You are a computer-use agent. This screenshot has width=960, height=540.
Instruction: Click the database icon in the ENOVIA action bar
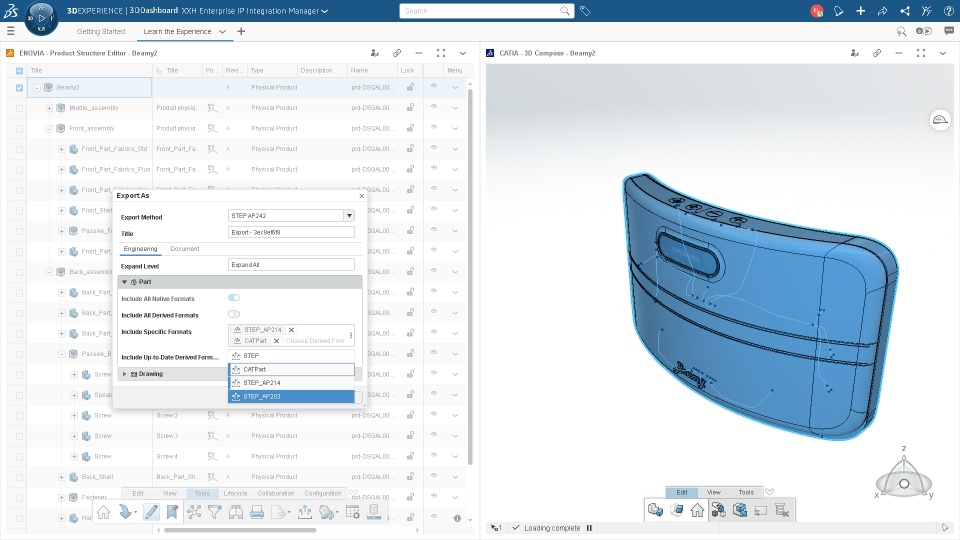coord(374,512)
